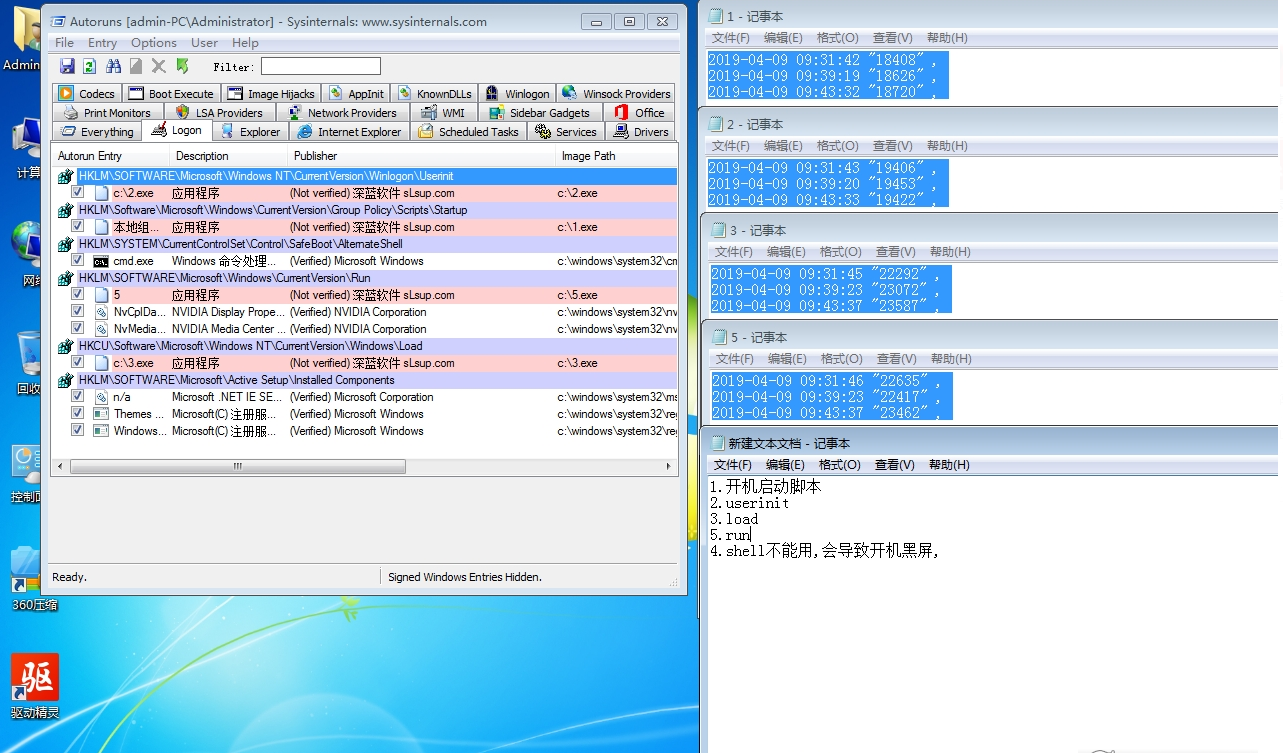Click inside the Filter input field
Viewport: 1283px width, 753px height.
[320, 66]
